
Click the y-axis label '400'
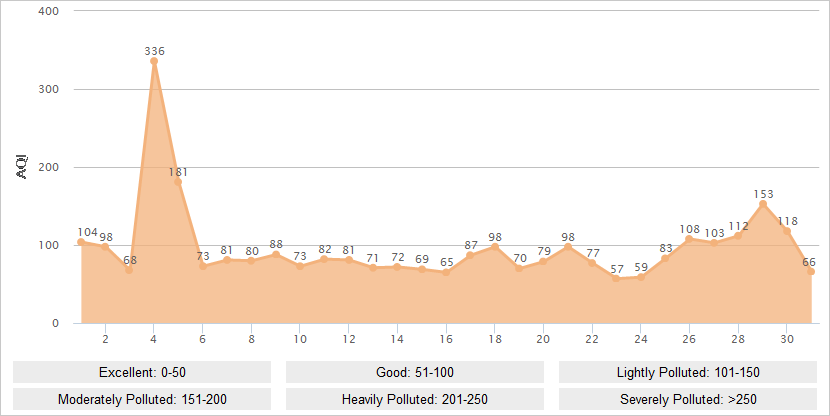[49, 11]
